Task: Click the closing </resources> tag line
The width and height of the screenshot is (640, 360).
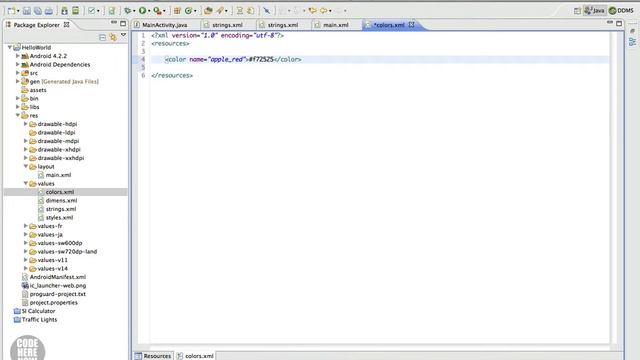Action: point(172,76)
